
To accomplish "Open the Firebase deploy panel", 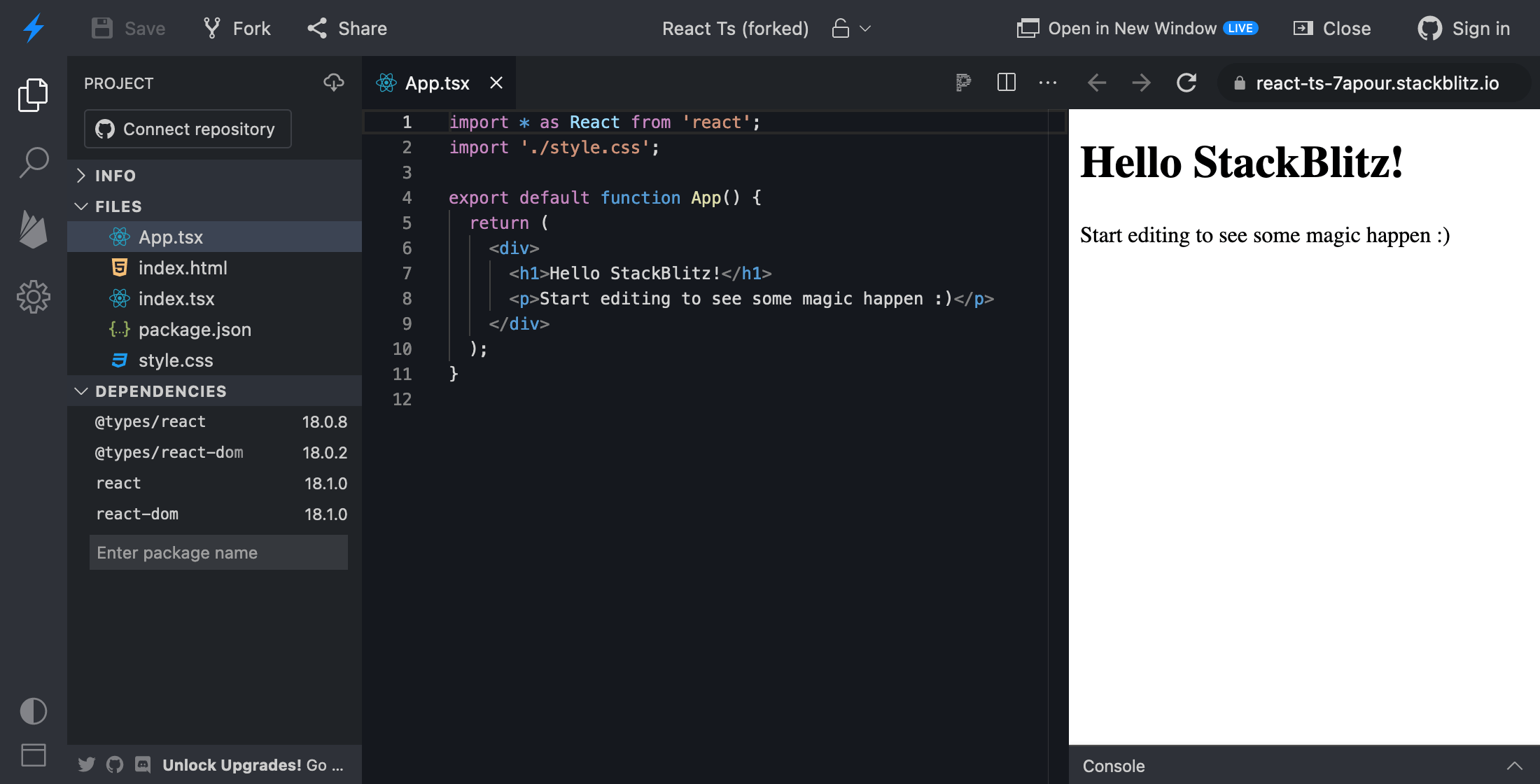I will pos(33,230).
